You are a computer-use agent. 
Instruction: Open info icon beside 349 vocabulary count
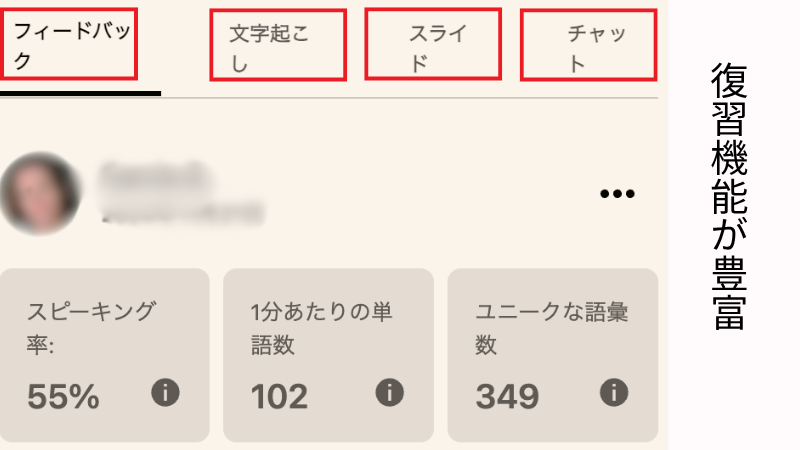pyautogui.click(x=614, y=393)
